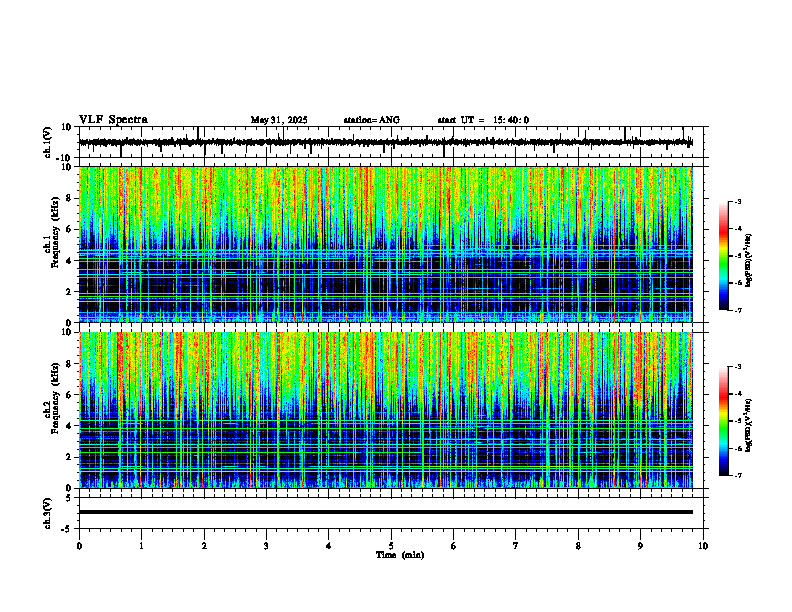The width and height of the screenshot is (792, 612).
Task: Click the "-3" label on ch.2 colorbar
Action: tap(738, 367)
